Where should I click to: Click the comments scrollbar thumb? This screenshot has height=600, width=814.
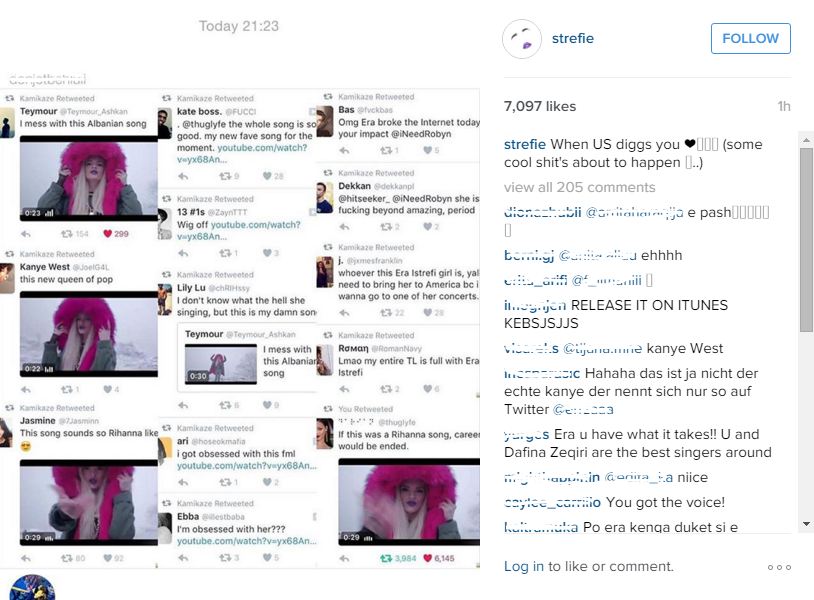tap(806, 240)
